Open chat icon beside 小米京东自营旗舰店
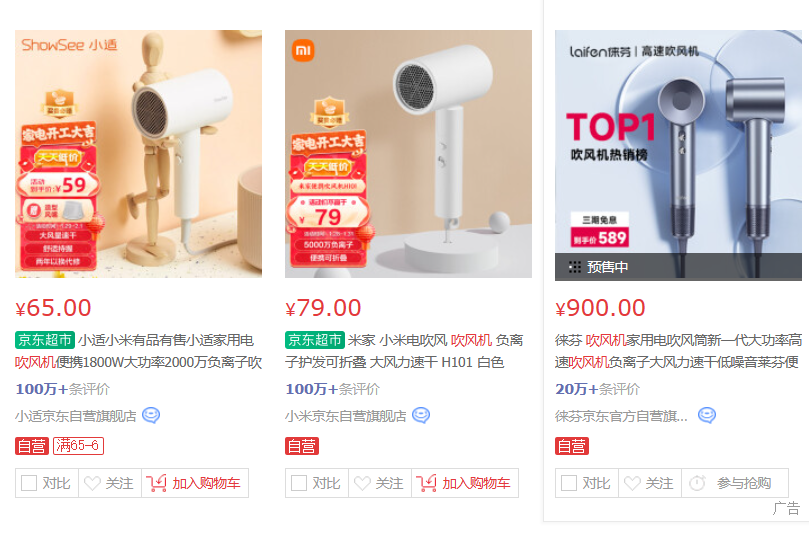 421,415
